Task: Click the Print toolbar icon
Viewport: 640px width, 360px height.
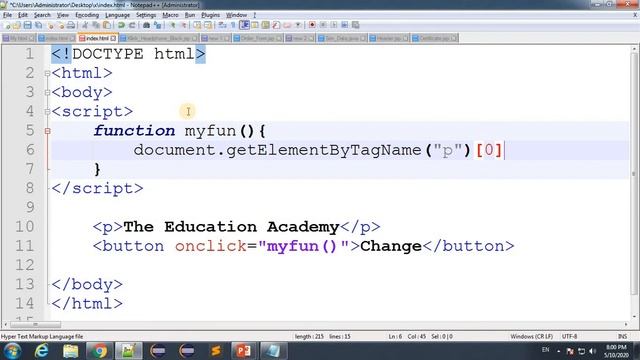Action: [x=71, y=25]
